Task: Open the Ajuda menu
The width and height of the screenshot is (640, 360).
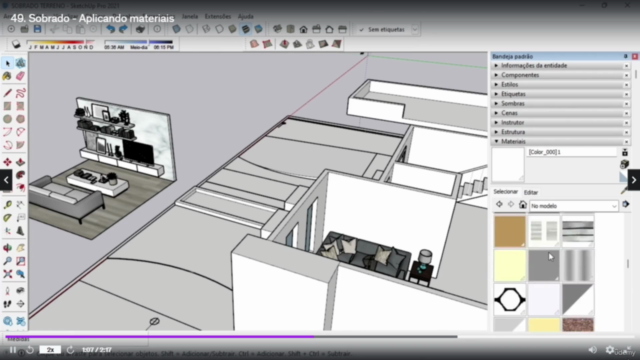Action: tap(246, 16)
